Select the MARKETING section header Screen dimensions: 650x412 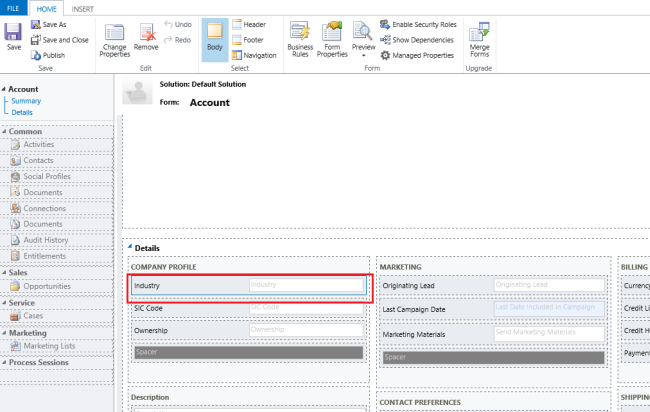pos(400,267)
